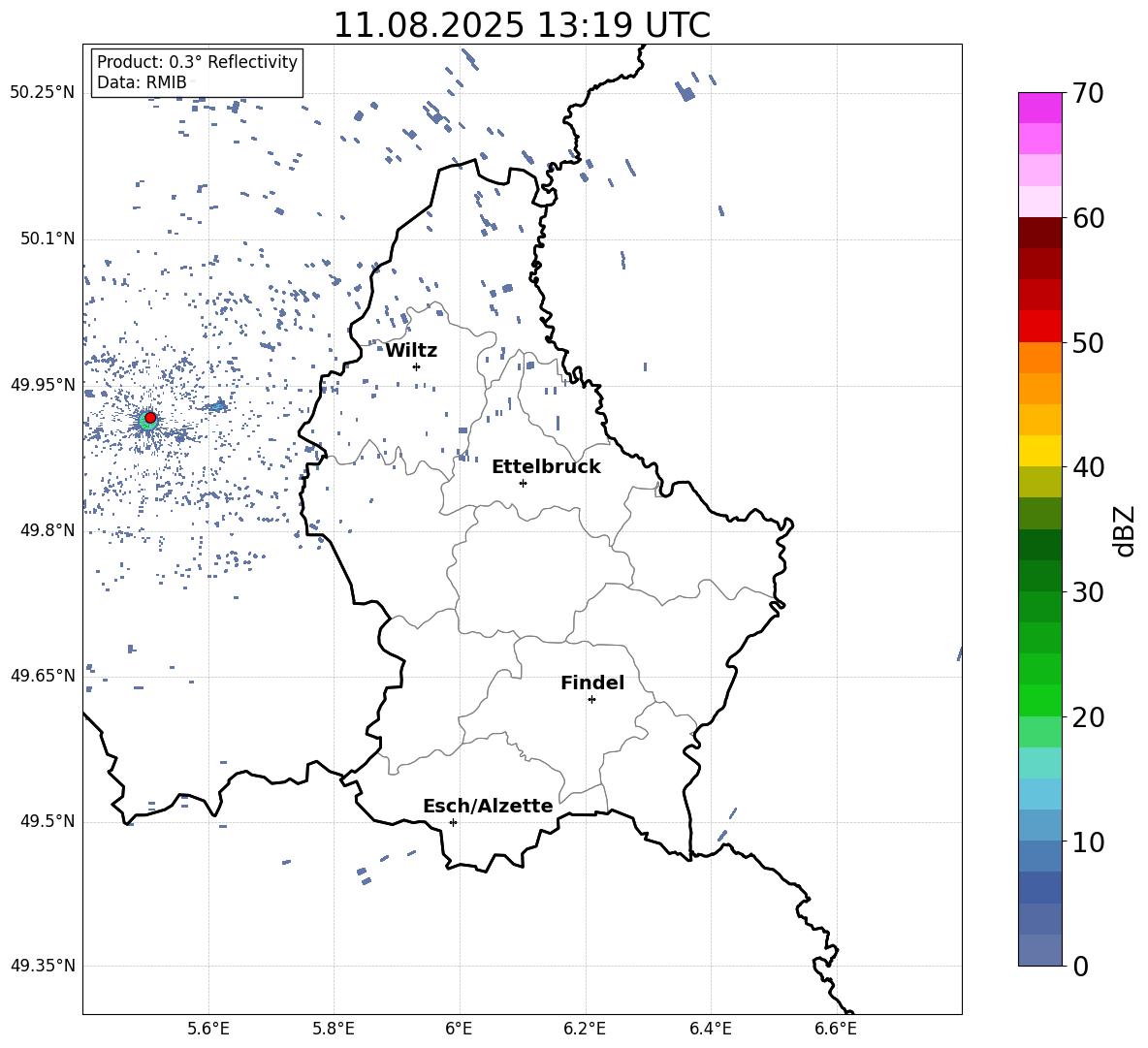Click the orange colorbar swatch below 50

1040,357
